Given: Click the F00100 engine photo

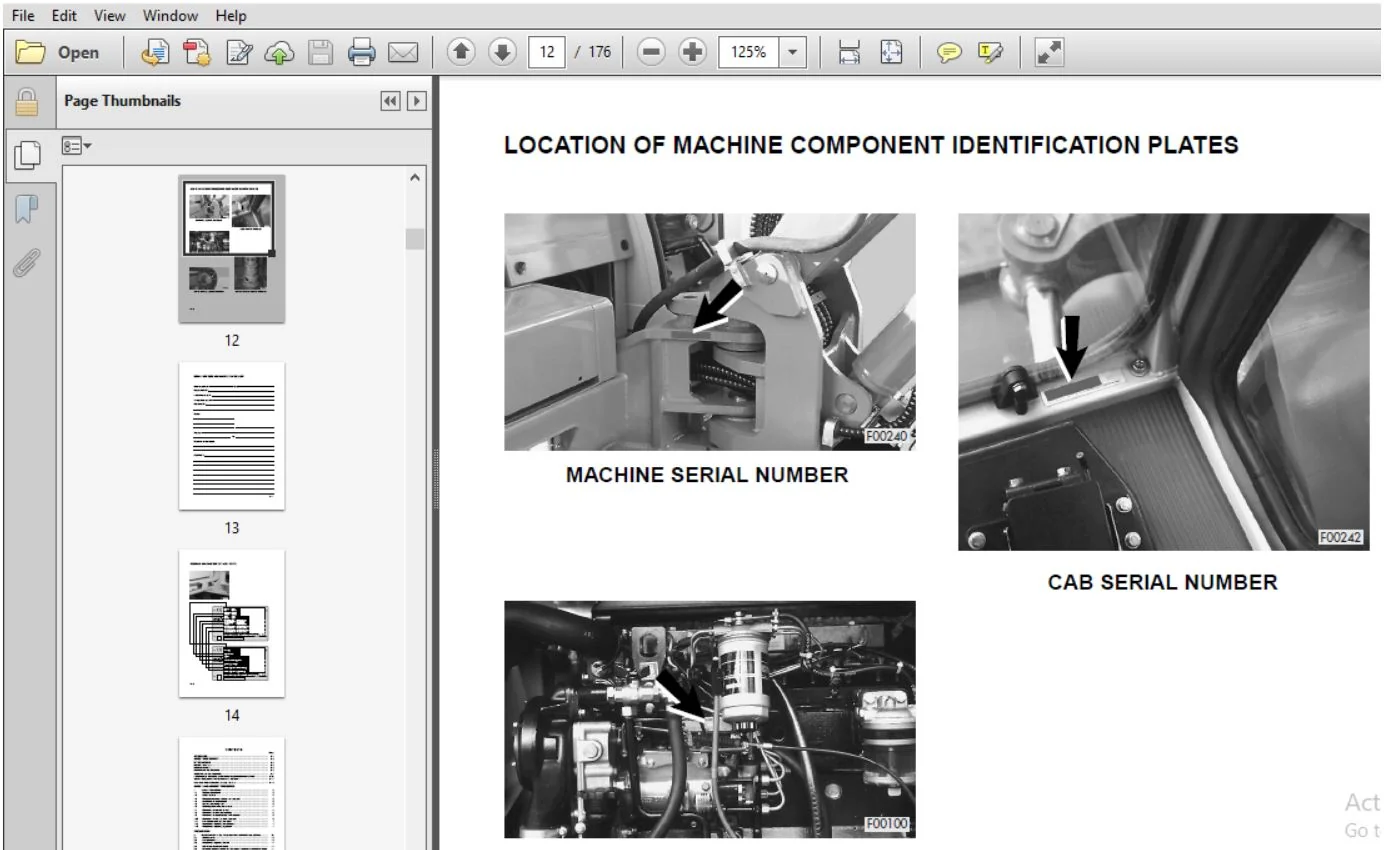Looking at the screenshot, I should tap(709, 719).
